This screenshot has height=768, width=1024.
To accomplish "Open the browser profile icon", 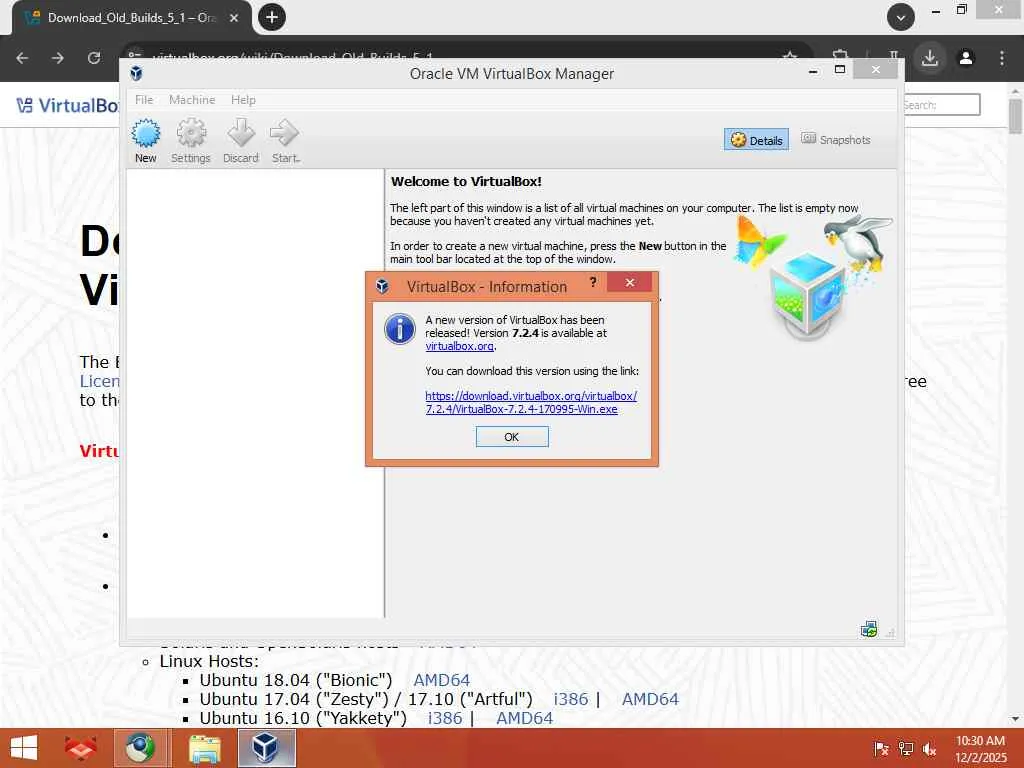I will [966, 58].
